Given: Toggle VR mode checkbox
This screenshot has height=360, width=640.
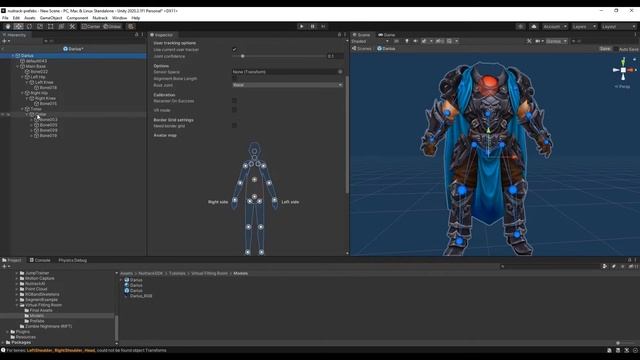Looking at the screenshot, I should [234, 110].
